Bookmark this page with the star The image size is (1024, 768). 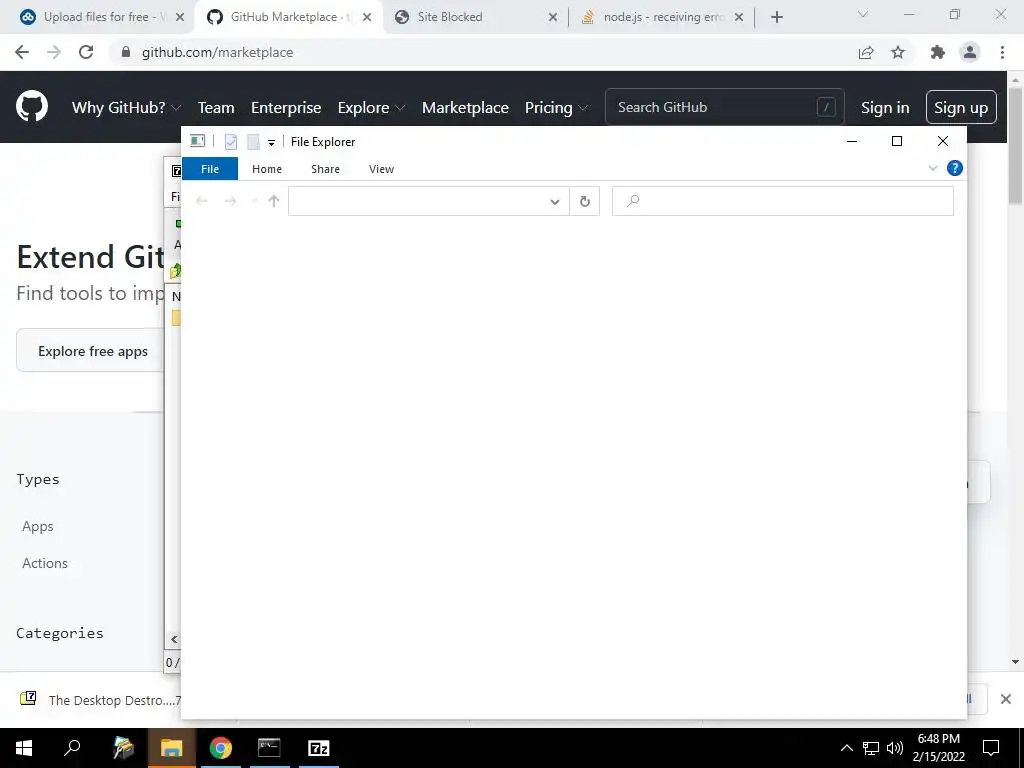pyautogui.click(x=898, y=52)
